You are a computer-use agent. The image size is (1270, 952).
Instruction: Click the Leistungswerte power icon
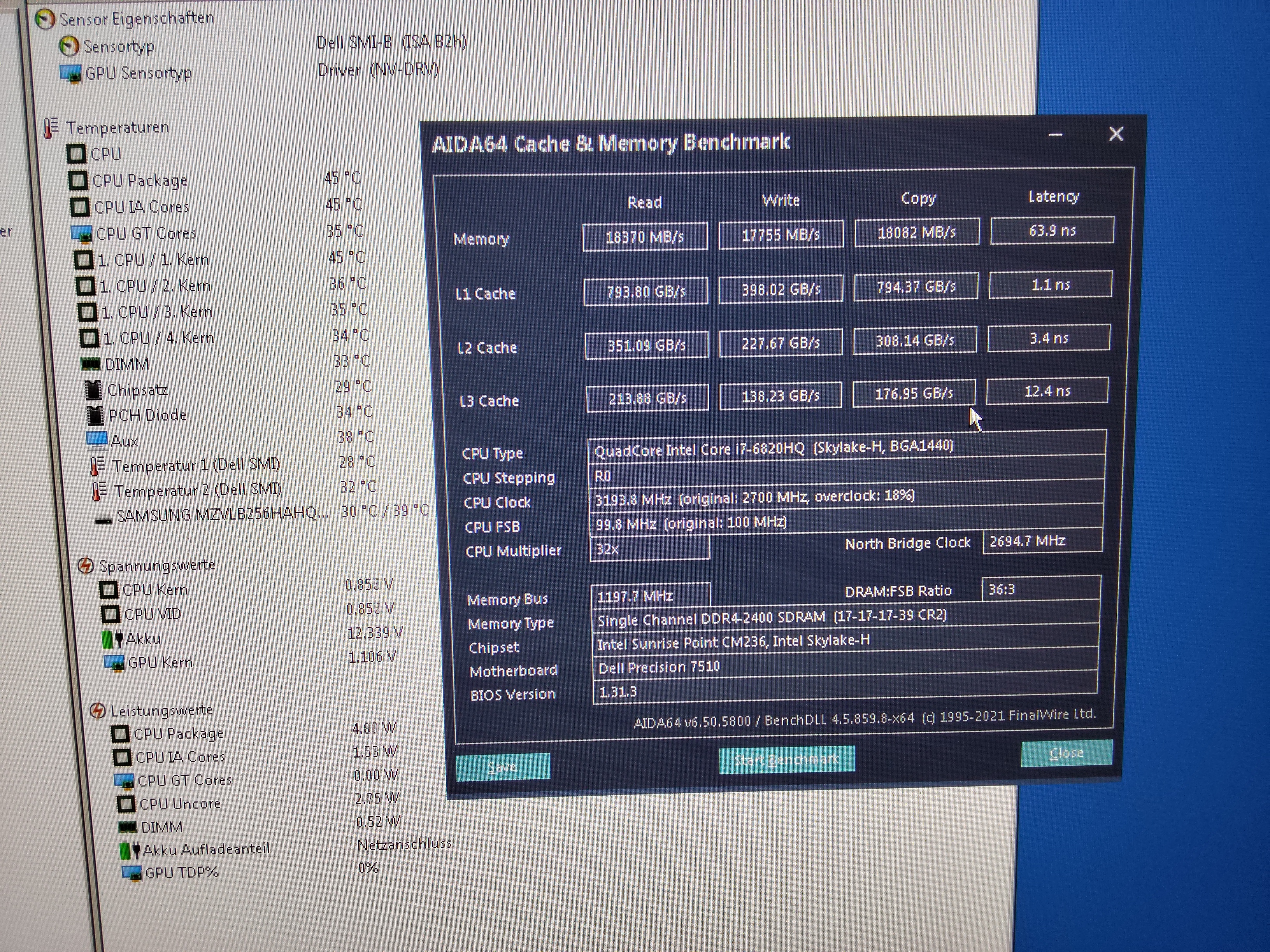tap(98, 710)
